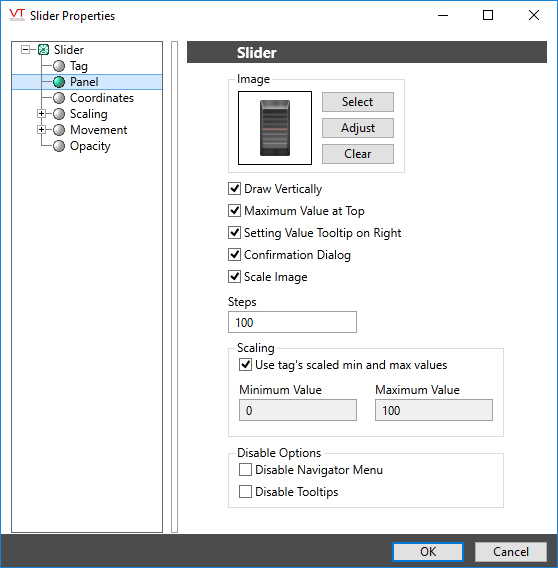Click the OK button
The image size is (558, 568).
tap(428, 552)
